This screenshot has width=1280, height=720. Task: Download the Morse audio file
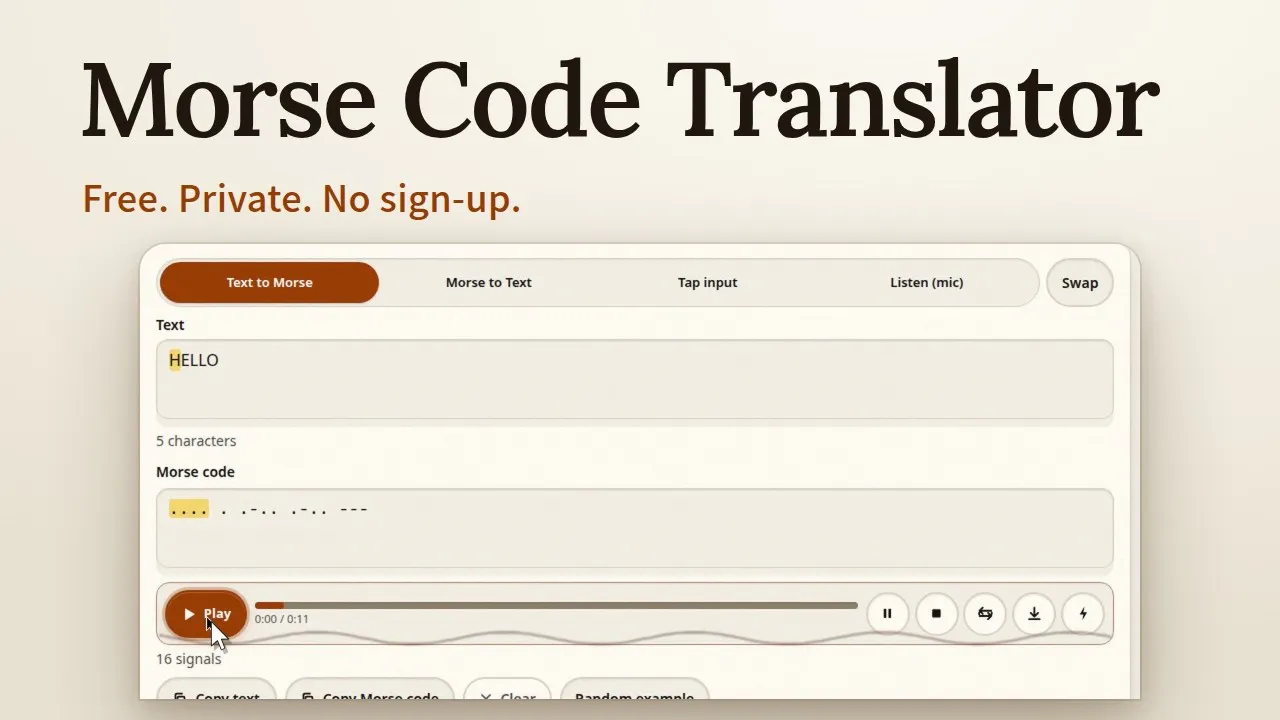tap(1034, 613)
